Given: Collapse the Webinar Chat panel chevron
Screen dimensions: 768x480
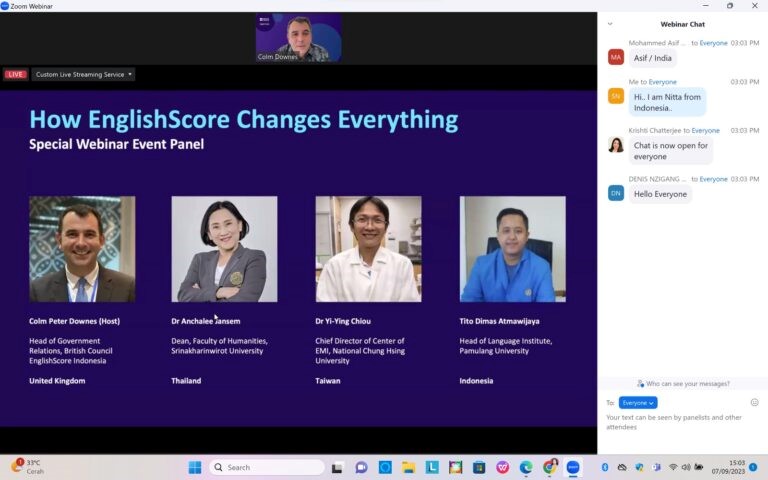Looking at the screenshot, I should (610, 24).
